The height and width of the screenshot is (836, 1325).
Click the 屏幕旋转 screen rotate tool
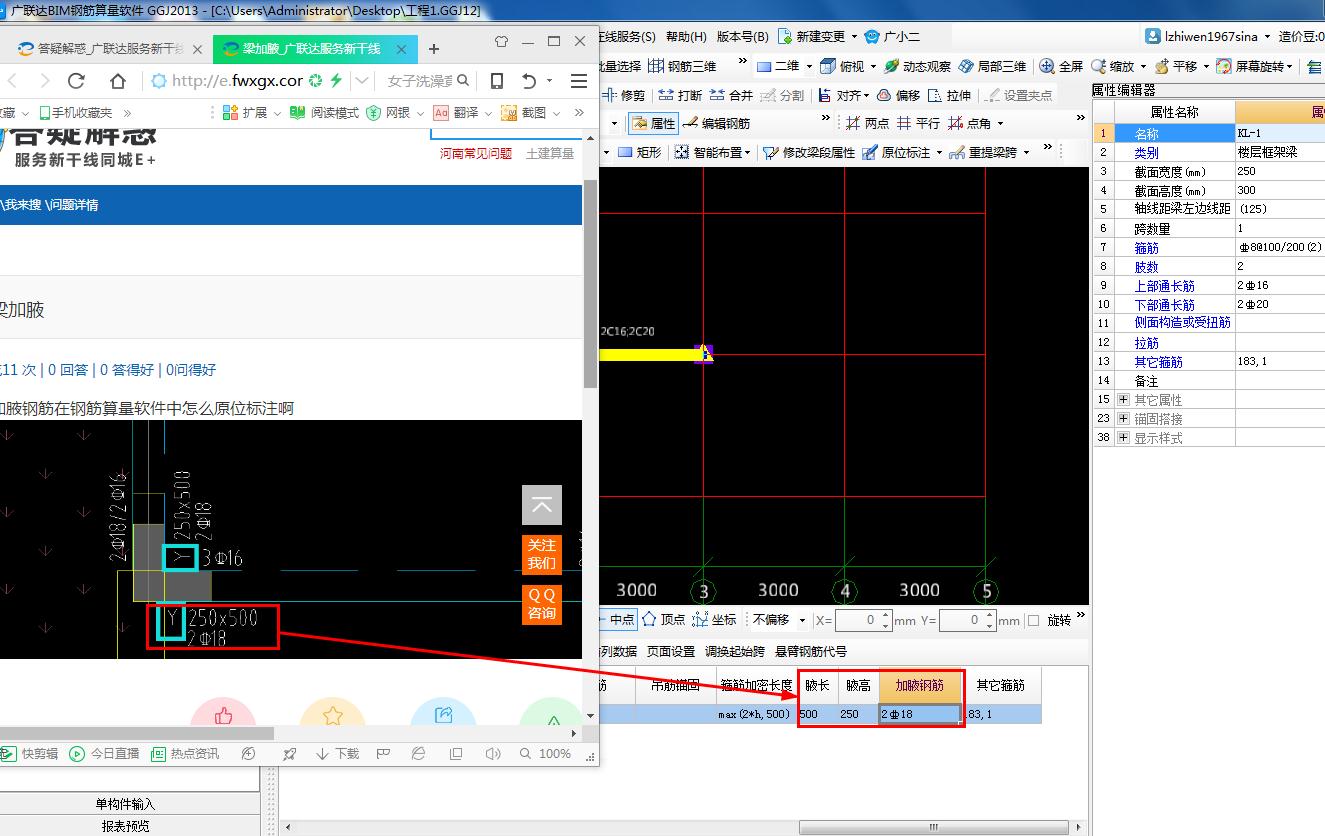1251,66
